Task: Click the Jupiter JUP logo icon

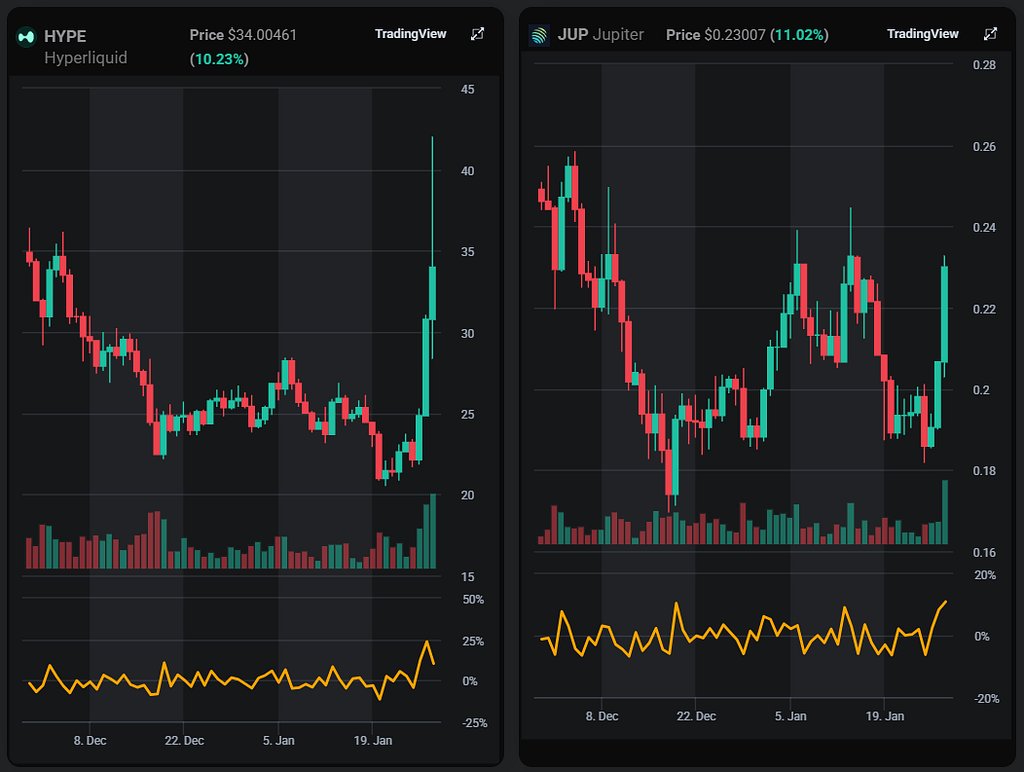Action: click(x=539, y=36)
